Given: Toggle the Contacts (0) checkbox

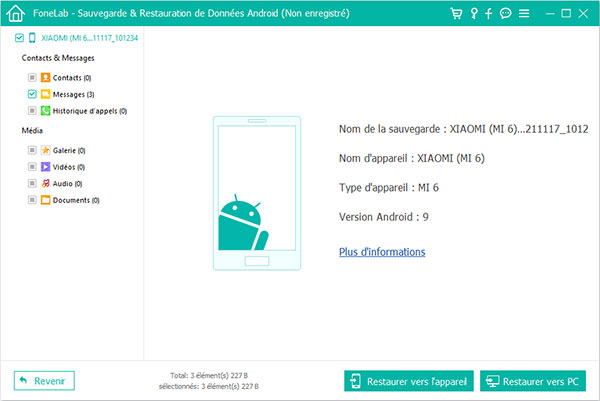Looking at the screenshot, I should [x=32, y=77].
